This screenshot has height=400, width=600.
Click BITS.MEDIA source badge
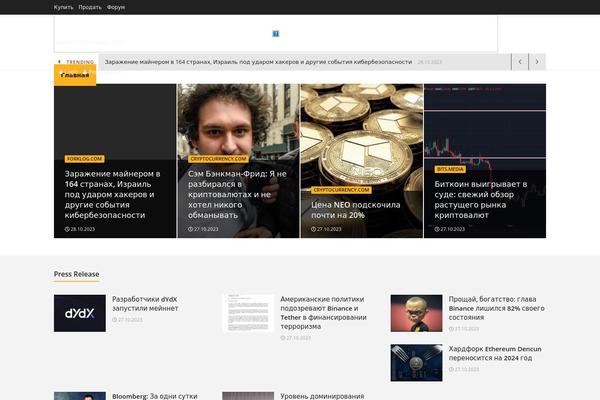450,169
